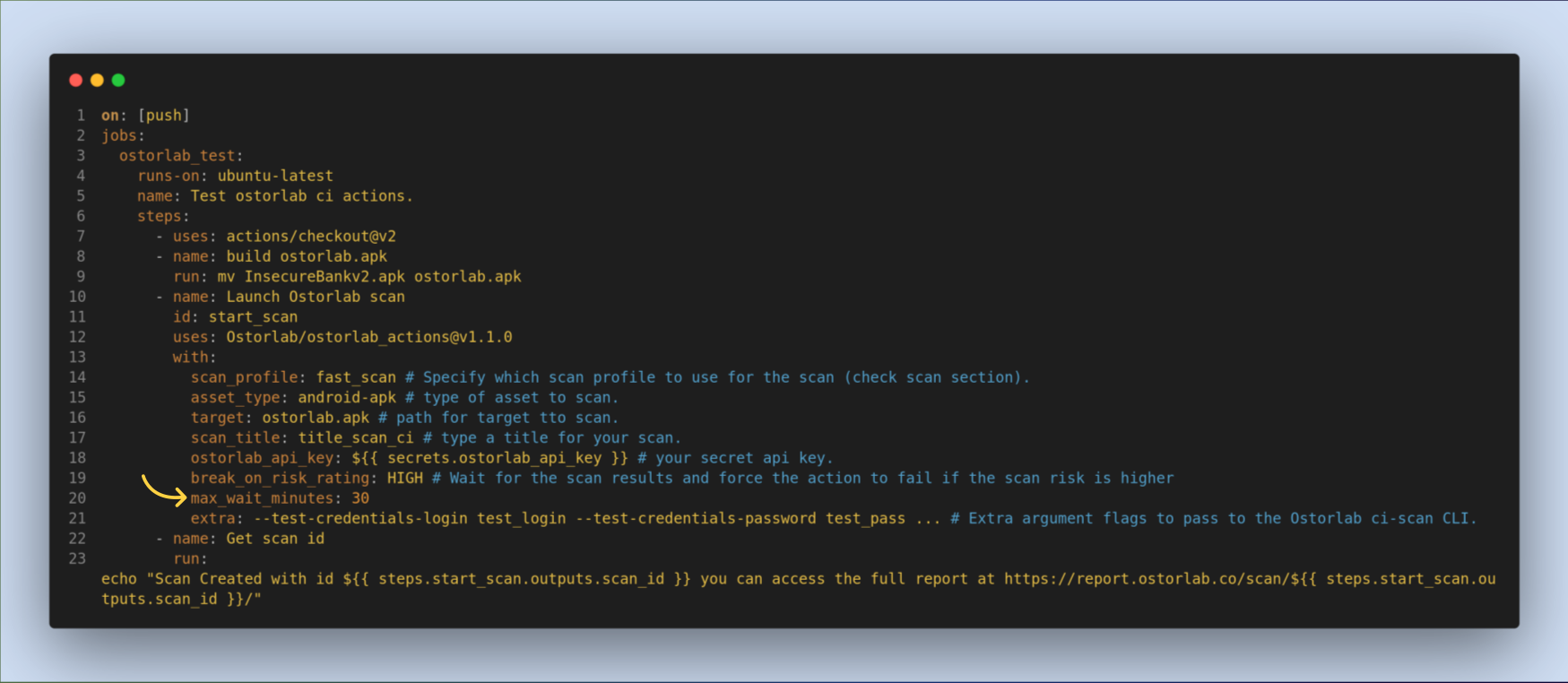Click the ubuntu-latest value

coord(275,176)
